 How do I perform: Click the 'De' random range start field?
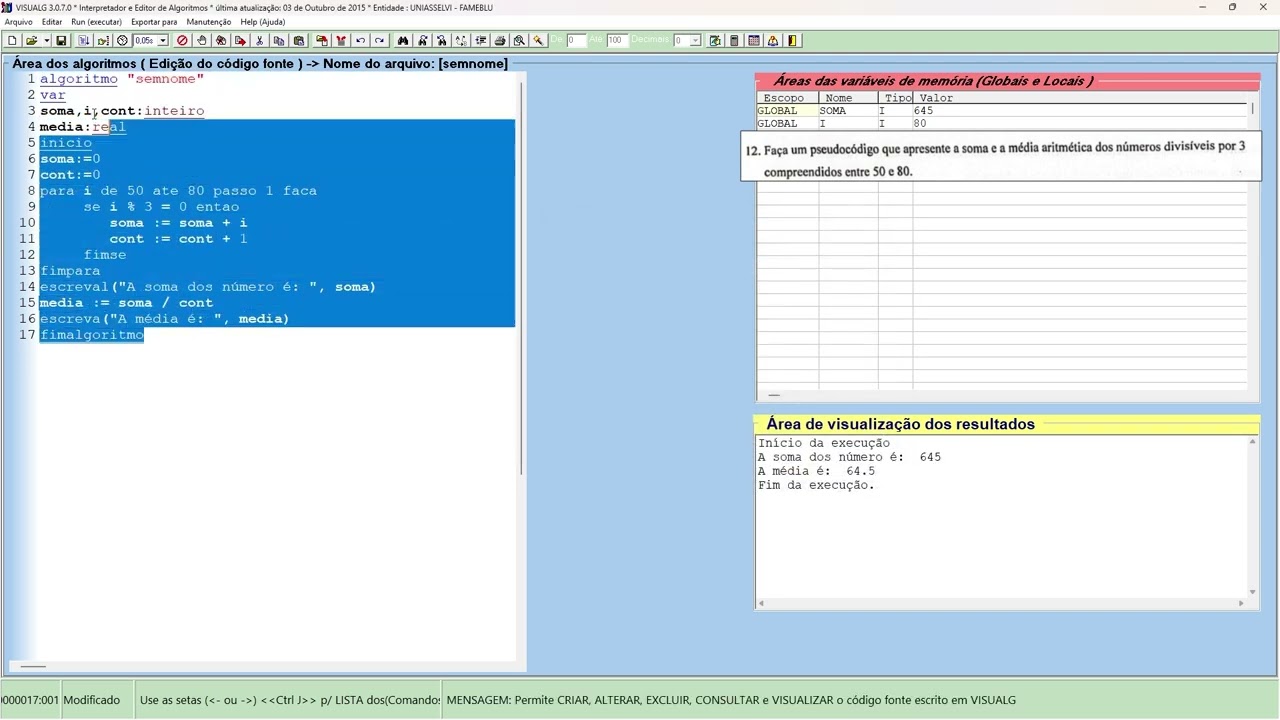[576, 41]
